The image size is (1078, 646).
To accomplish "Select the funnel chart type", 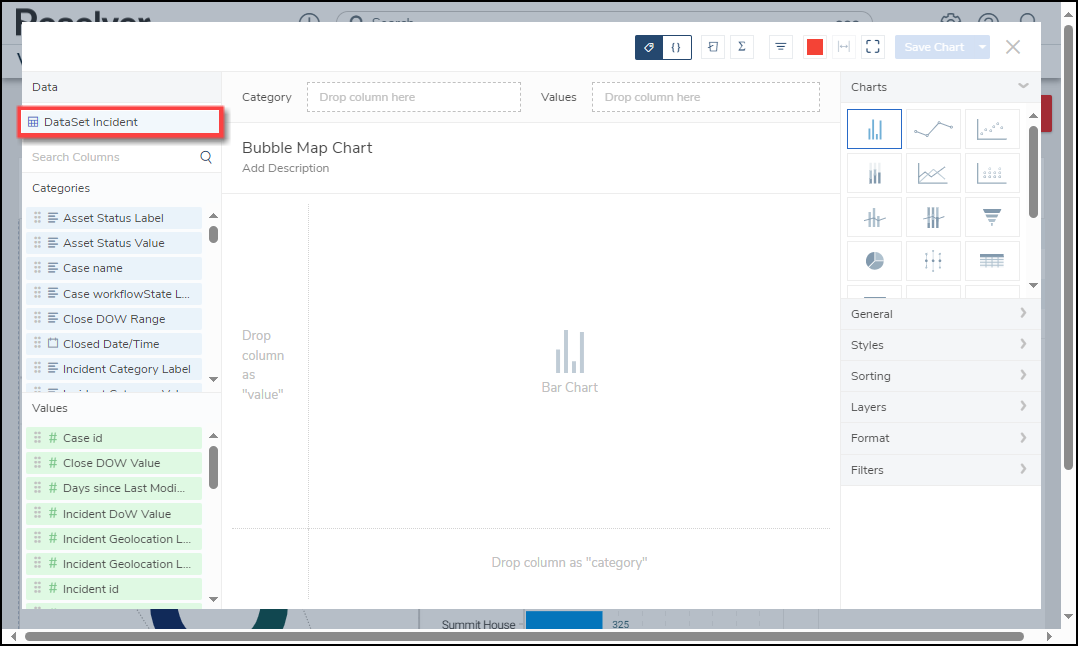I will (x=991, y=217).
